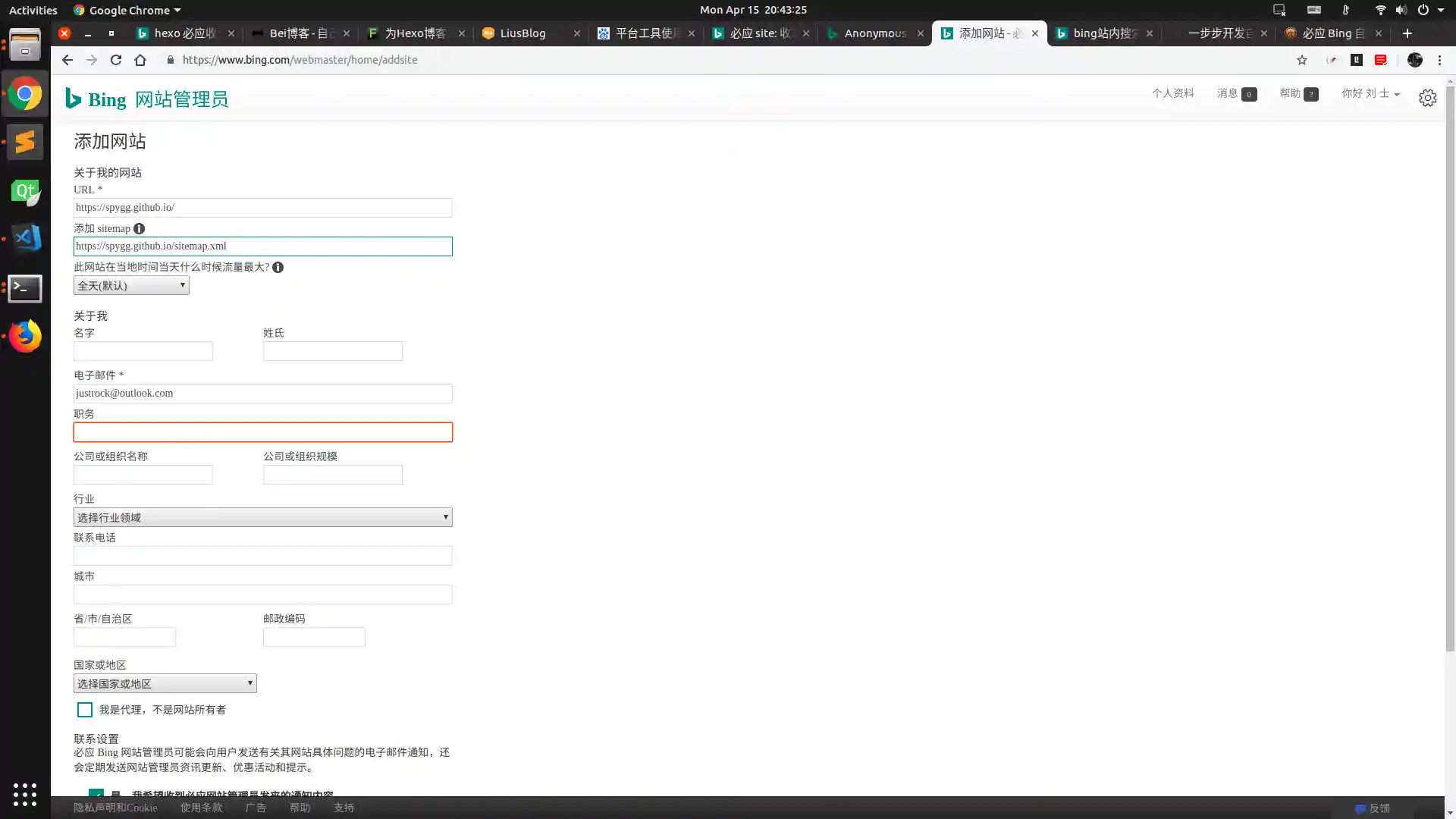Viewport: 1456px width, 819px height.
Task: Open Terminal from dock
Action: 25,288
